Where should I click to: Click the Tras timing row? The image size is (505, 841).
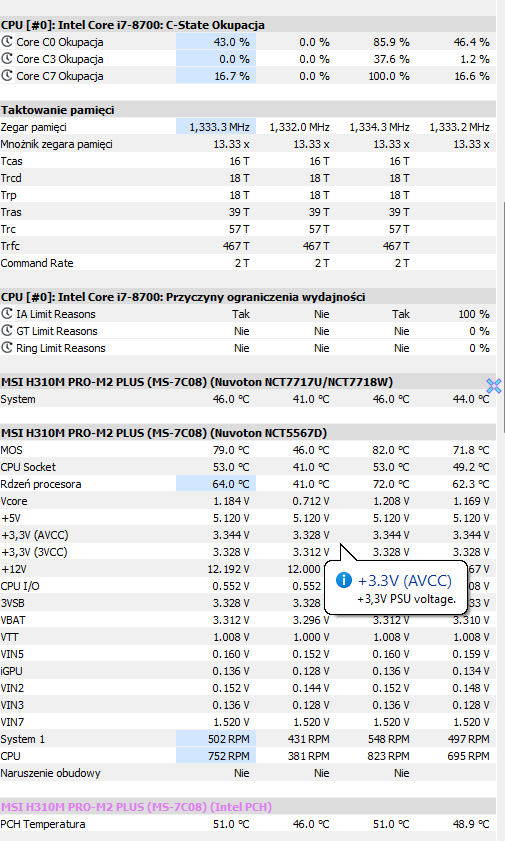(248, 212)
